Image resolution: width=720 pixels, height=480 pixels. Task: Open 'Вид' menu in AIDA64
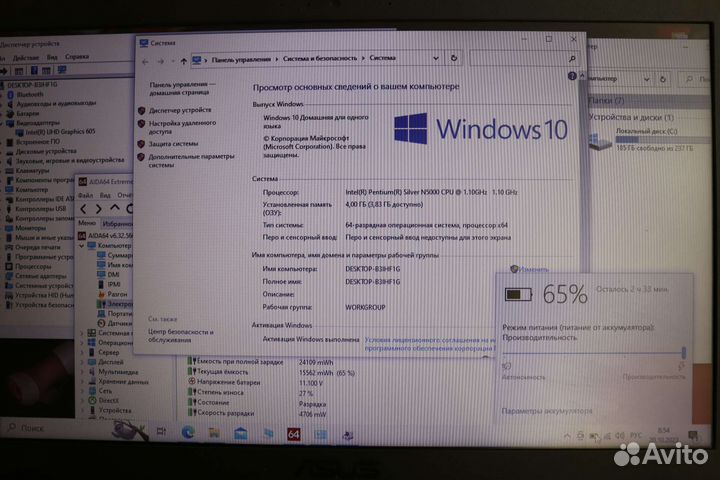tap(105, 195)
